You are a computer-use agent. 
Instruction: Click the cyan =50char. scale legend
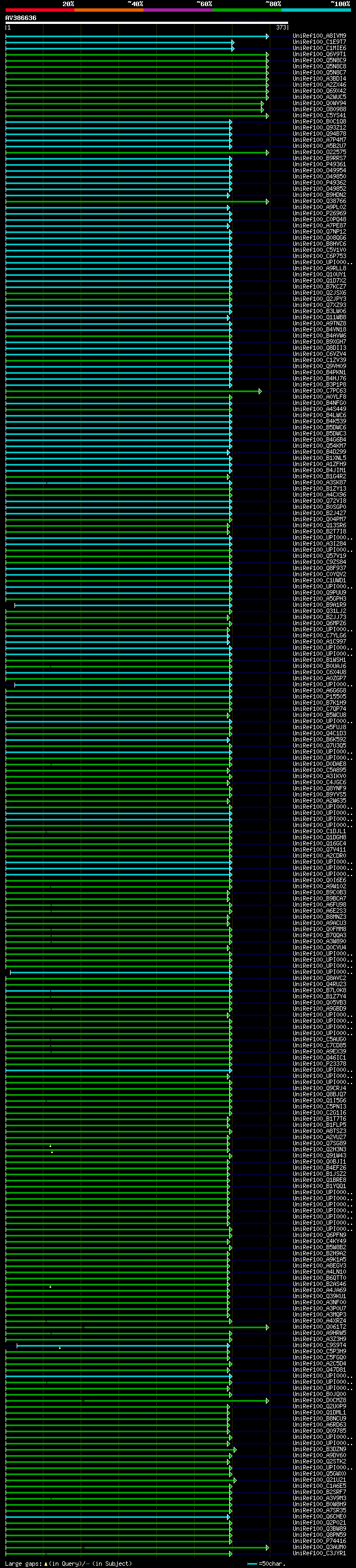click(x=266, y=1563)
